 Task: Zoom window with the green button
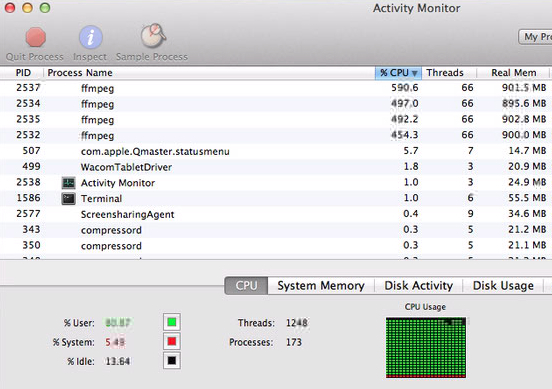coord(45,8)
